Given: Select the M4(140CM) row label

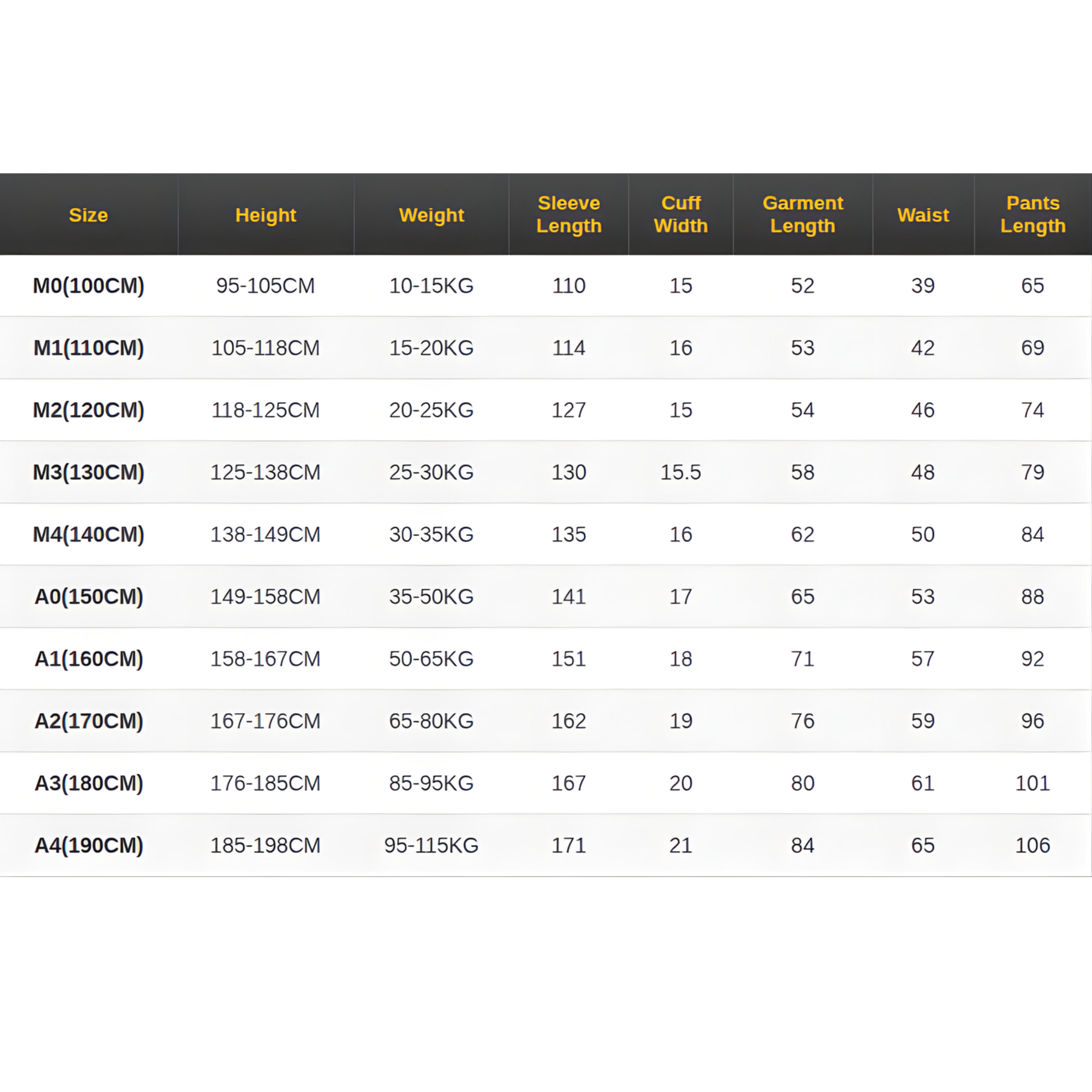Looking at the screenshot, I should [89, 534].
